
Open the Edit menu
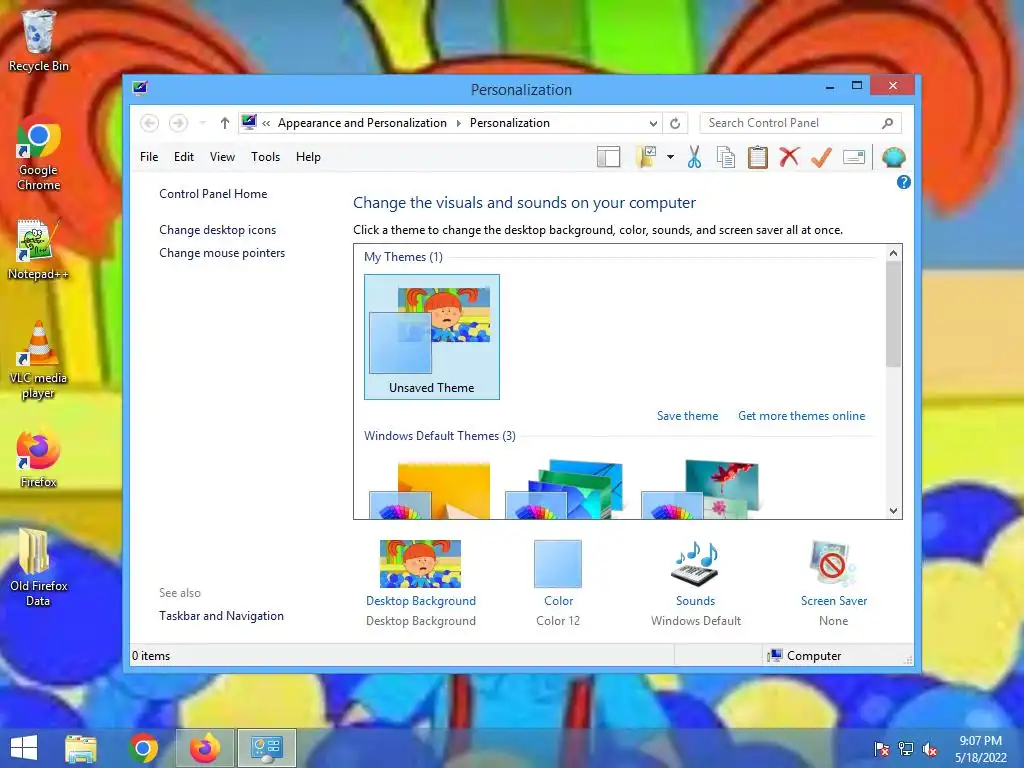184,157
